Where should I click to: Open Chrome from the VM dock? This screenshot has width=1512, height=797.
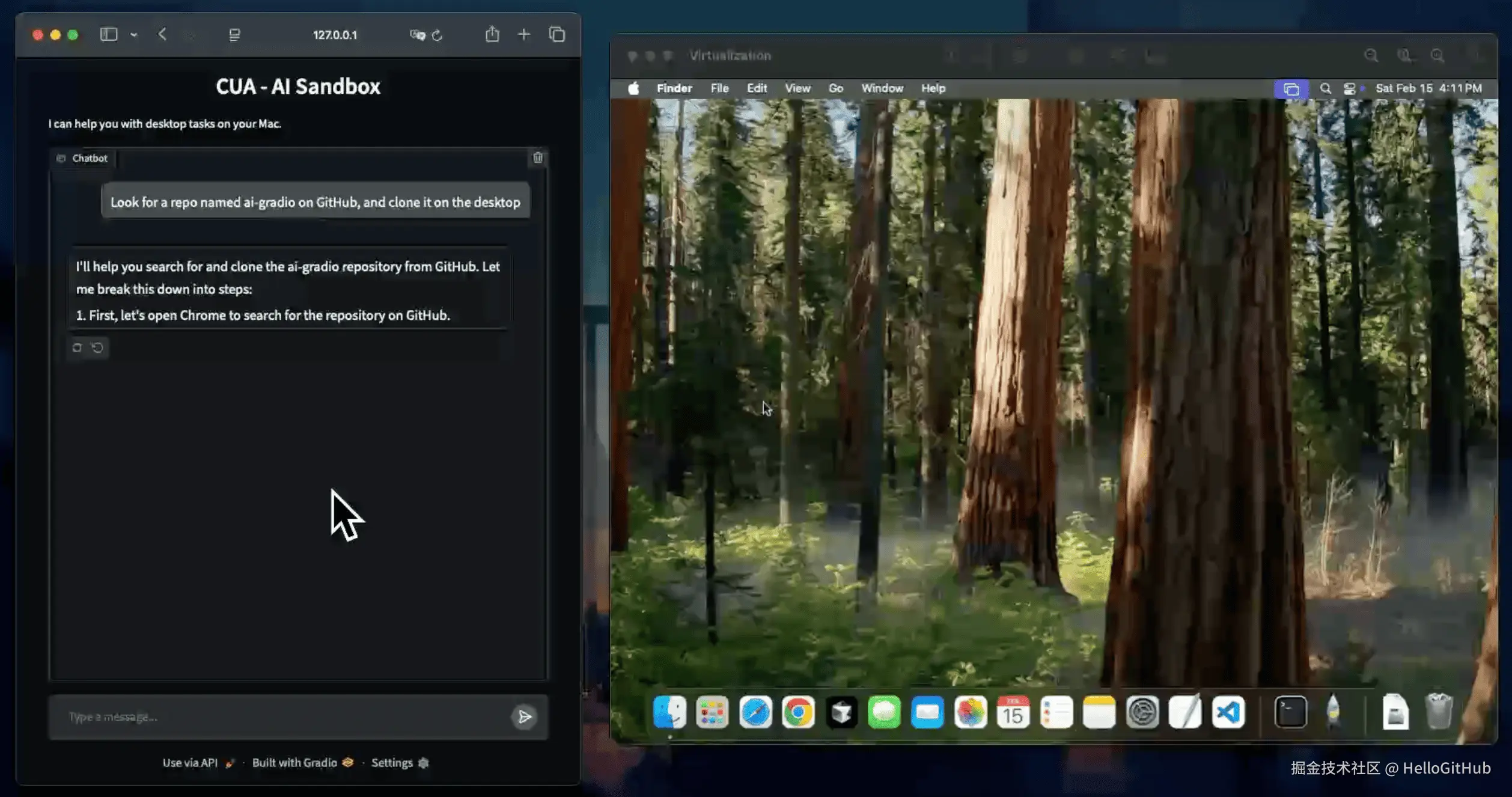(x=798, y=713)
